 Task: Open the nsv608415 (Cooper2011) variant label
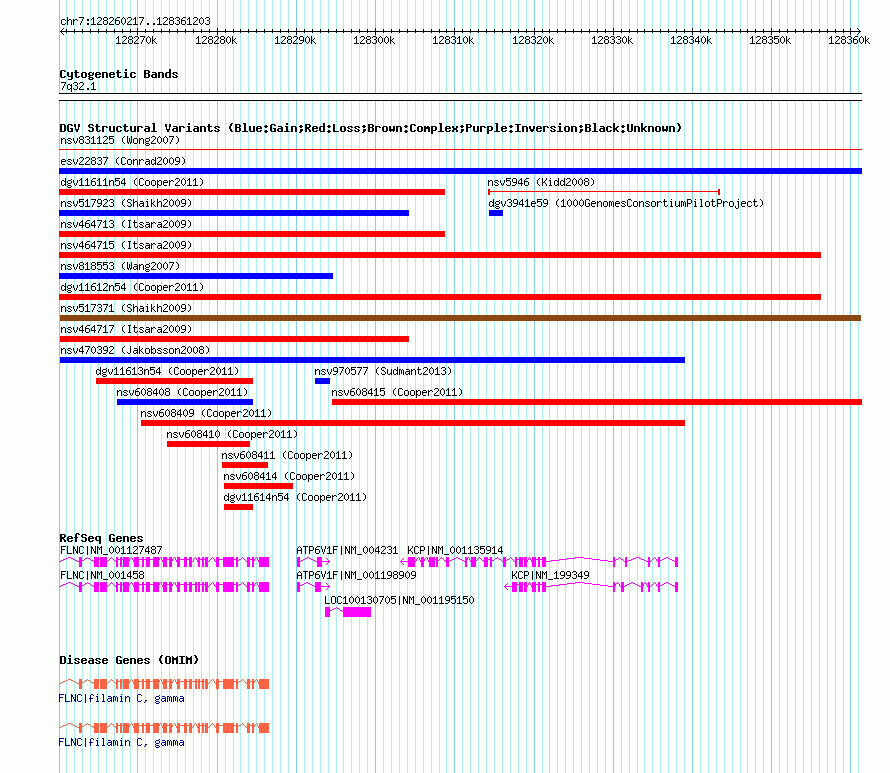tap(397, 392)
